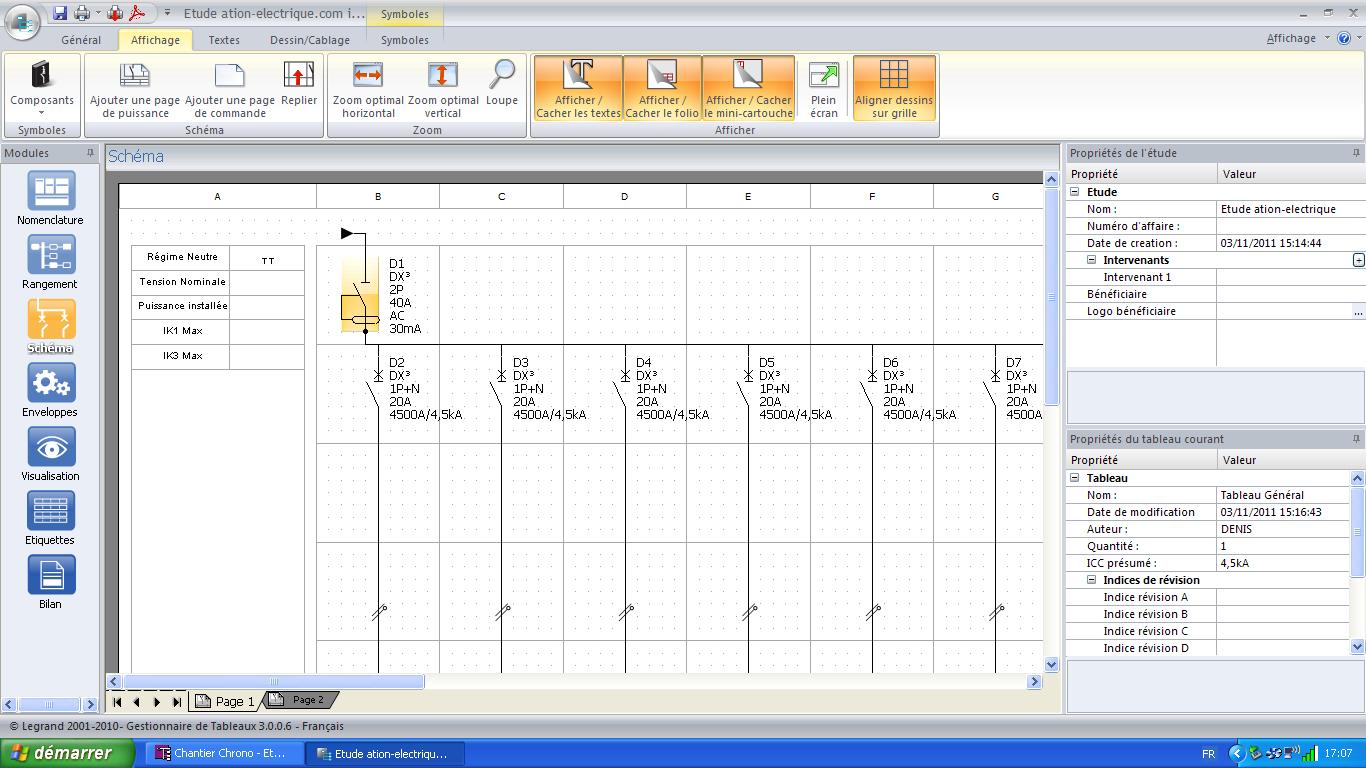This screenshot has width=1366, height=768.
Task: Click Zoom optimal horizontal icon
Action: tap(368, 88)
